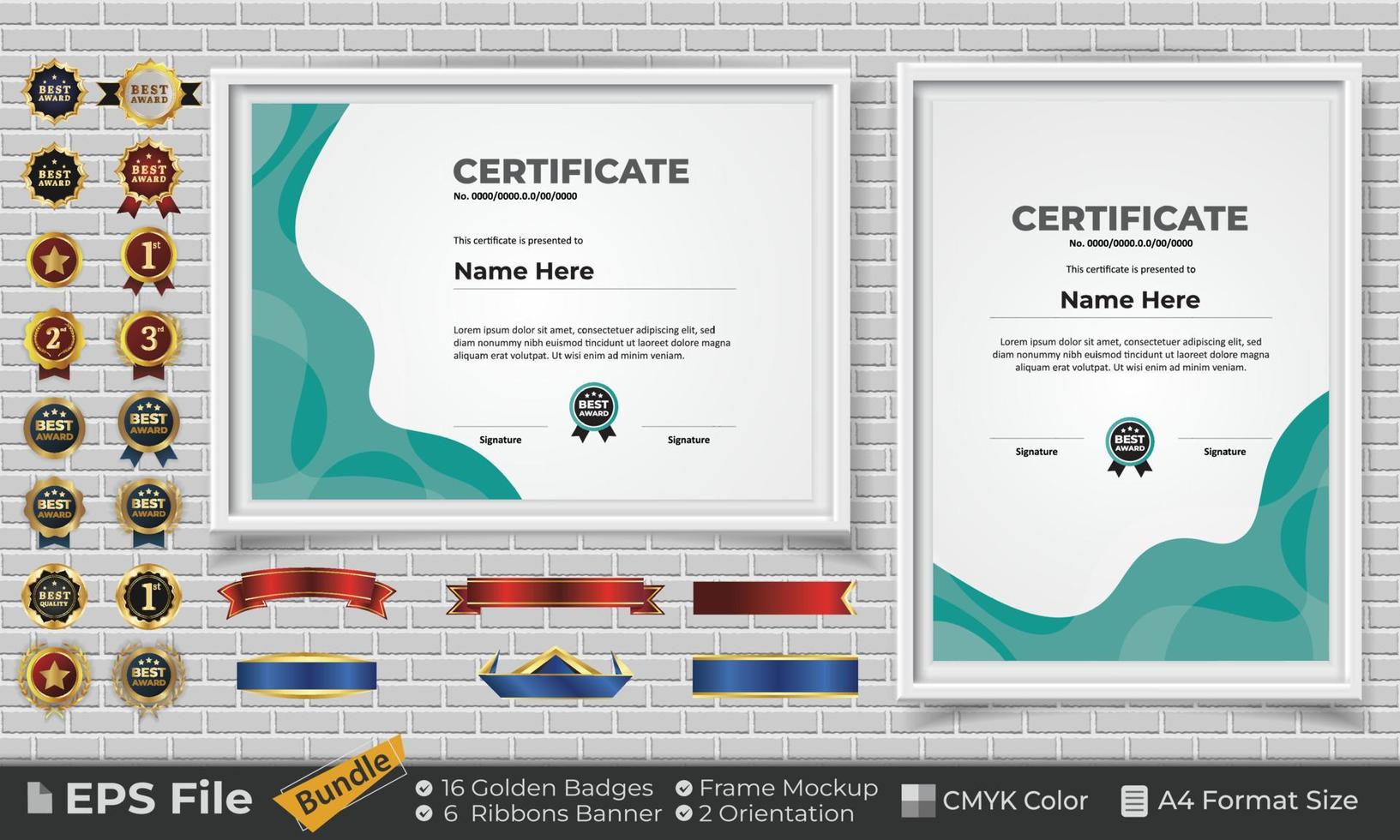Click the navy Best Award badge with two blue ribbon tails

click(148, 428)
